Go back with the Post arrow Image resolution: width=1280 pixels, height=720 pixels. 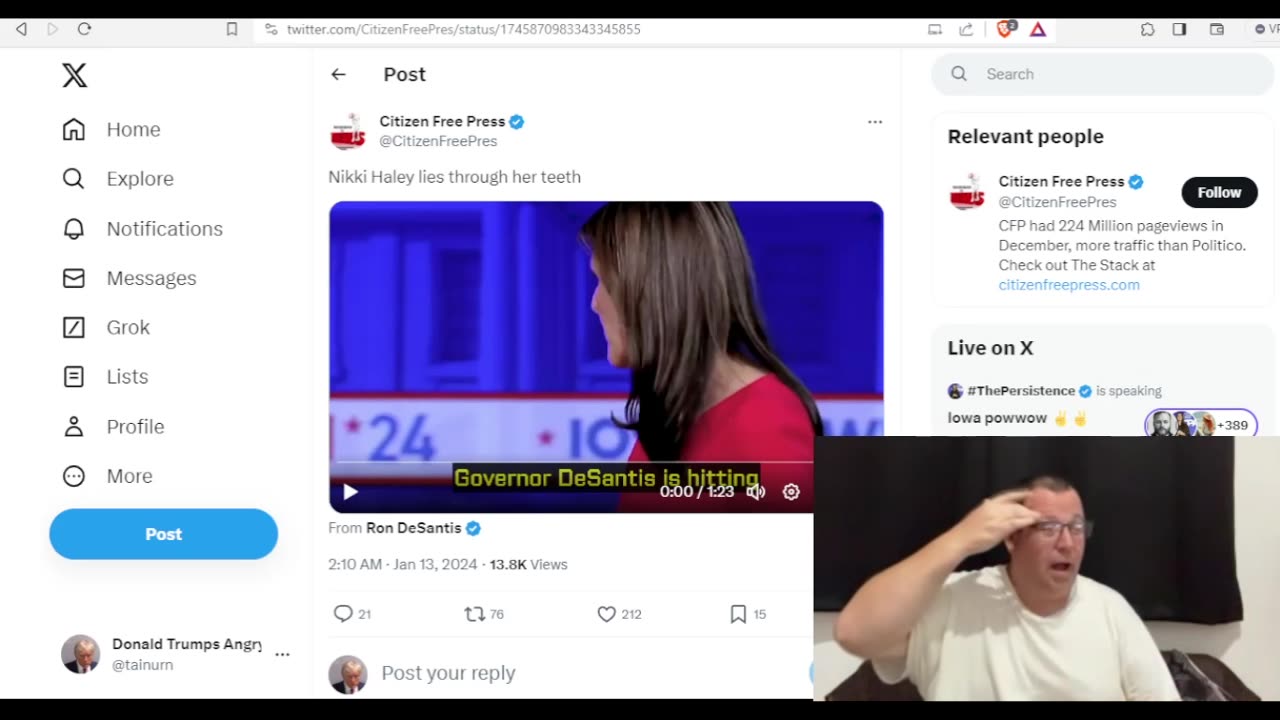(338, 74)
